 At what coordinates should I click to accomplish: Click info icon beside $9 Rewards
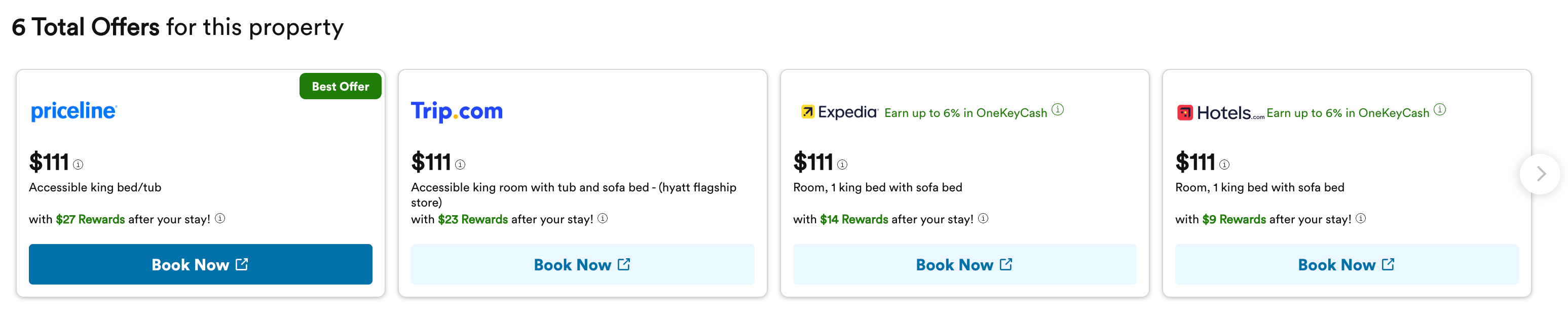click(1361, 219)
